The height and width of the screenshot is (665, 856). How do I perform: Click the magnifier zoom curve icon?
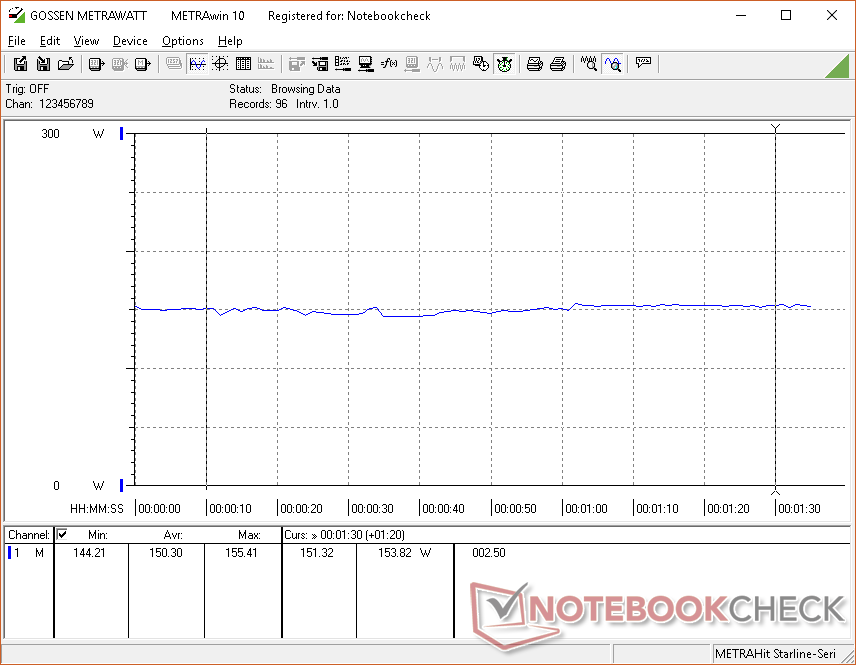612,64
